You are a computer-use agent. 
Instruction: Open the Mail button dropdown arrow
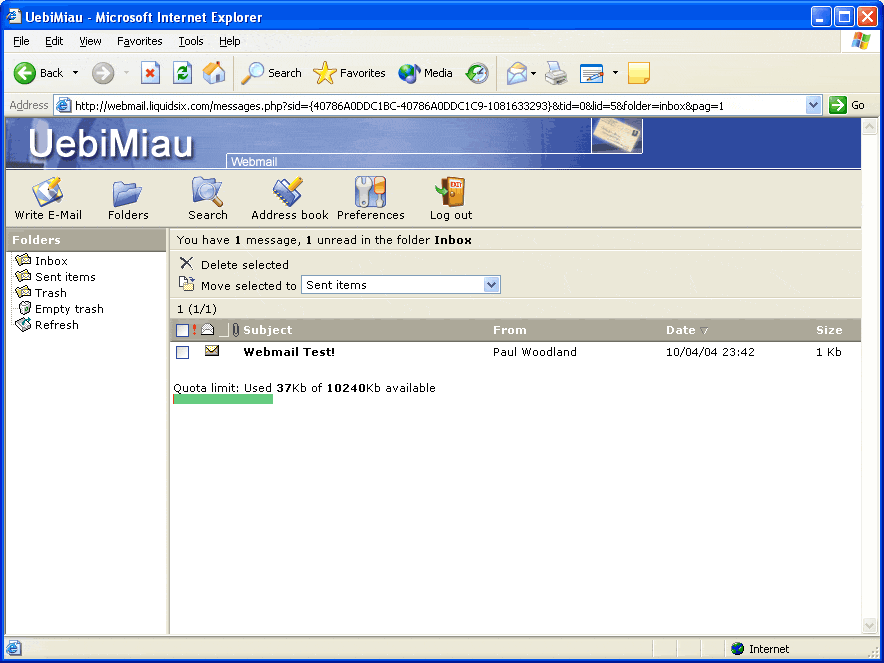point(533,73)
